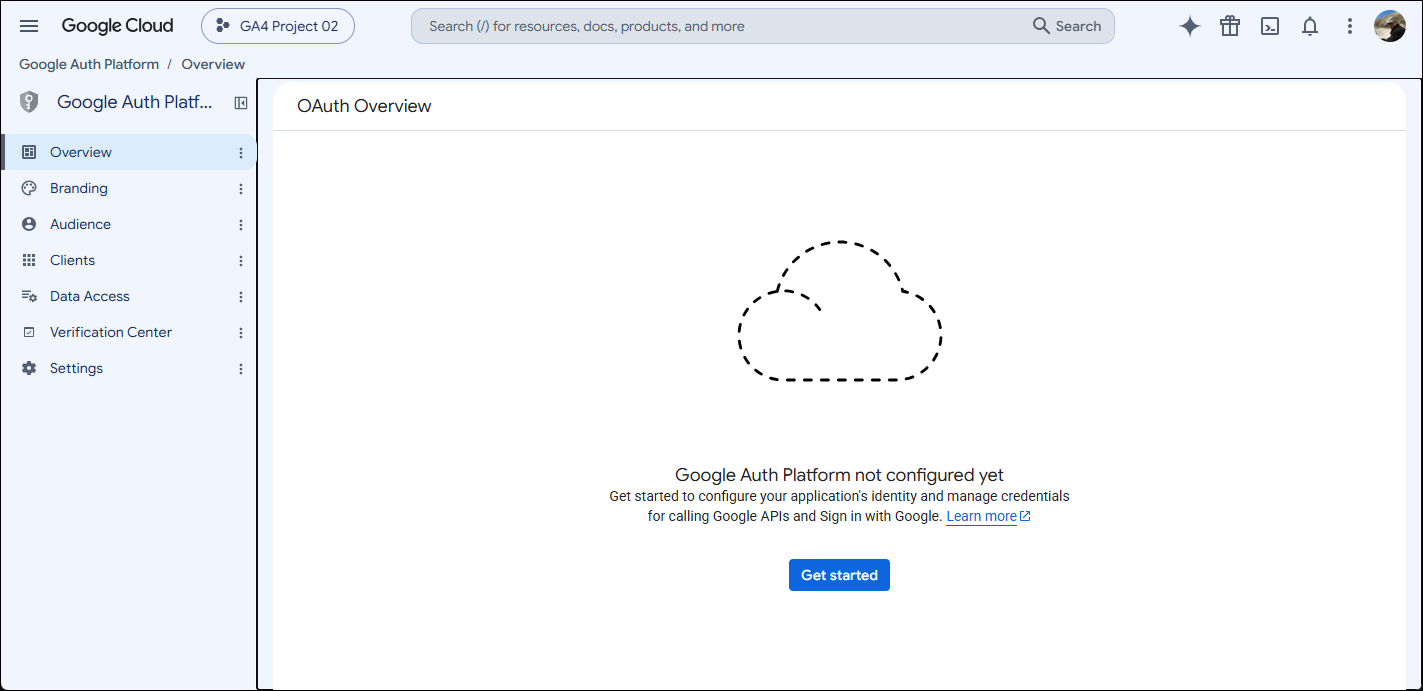Open the three-dot menu beside Overview

[x=241, y=153]
